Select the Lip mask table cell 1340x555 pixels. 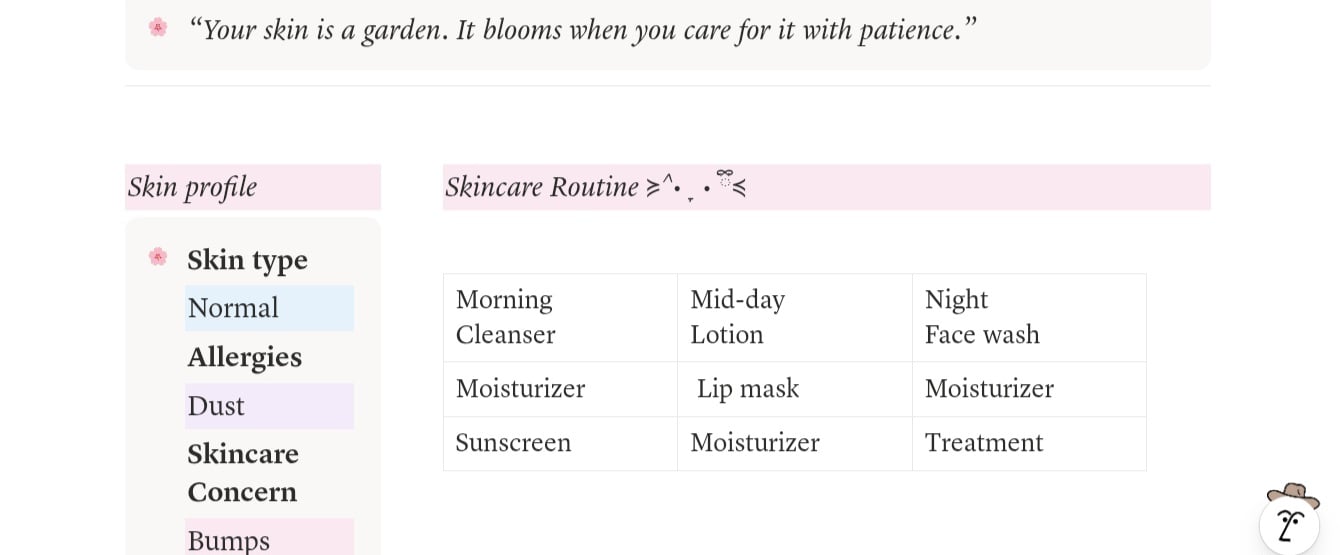pos(794,389)
